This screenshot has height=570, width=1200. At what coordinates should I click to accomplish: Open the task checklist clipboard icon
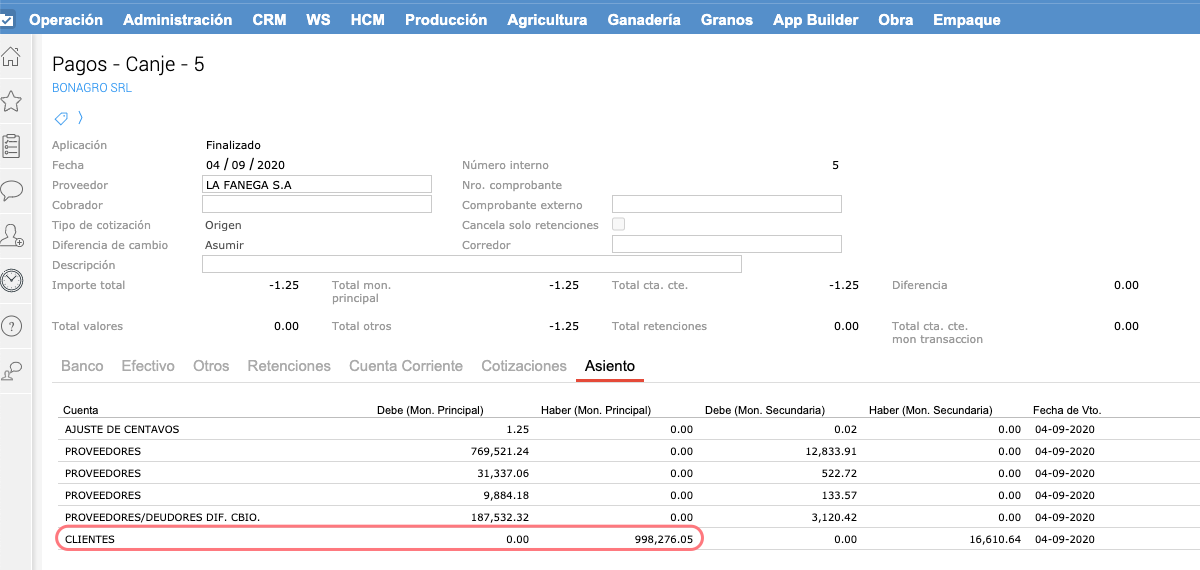pos(11,146)
